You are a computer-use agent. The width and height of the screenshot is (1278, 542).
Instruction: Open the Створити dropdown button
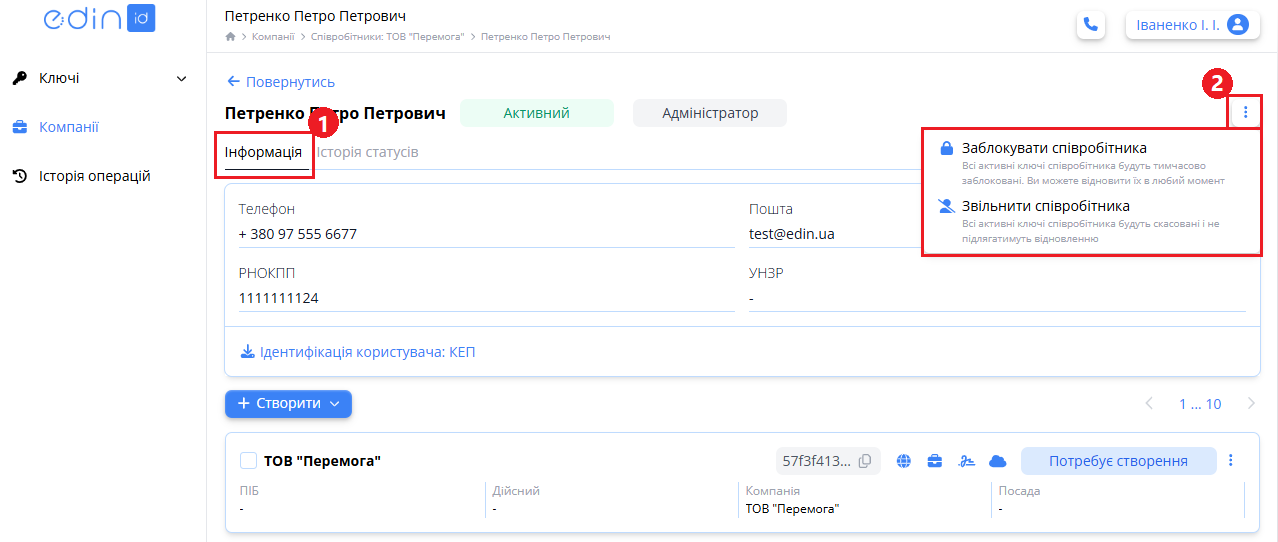[x=288, y=404]
